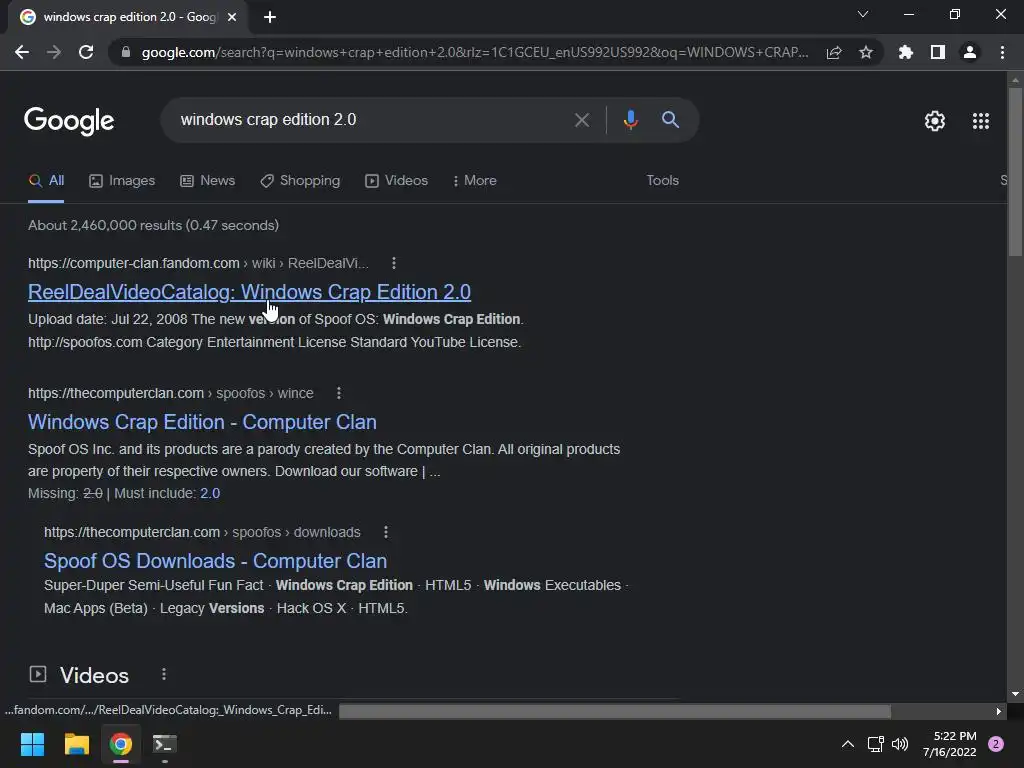Open Windows Crap Edition - Computer Clan link
This screenshot has height=768, width=1024.
point(202,422)
